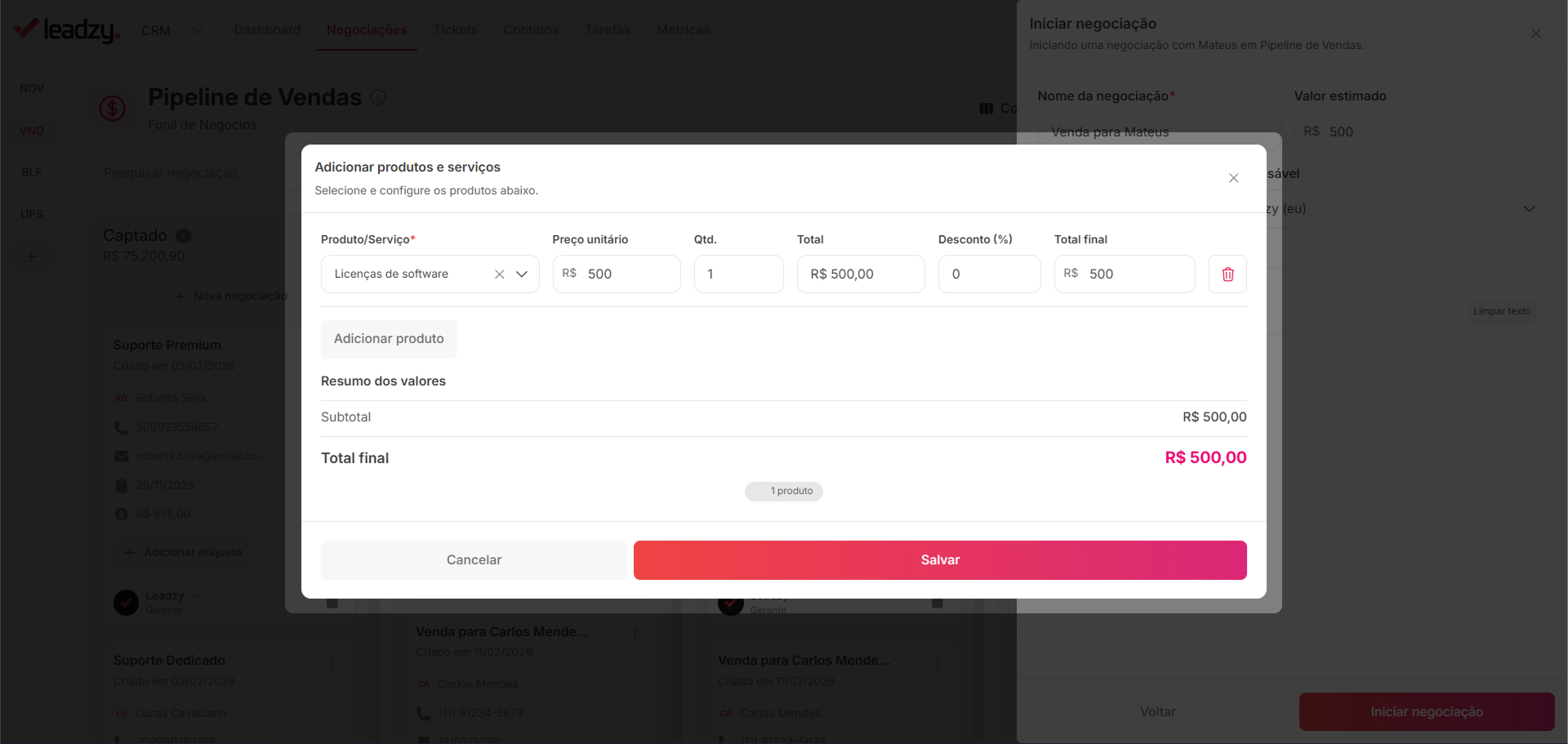
Task: Add a new pipeline with plus icon
Action: click(x=32, y=256)
